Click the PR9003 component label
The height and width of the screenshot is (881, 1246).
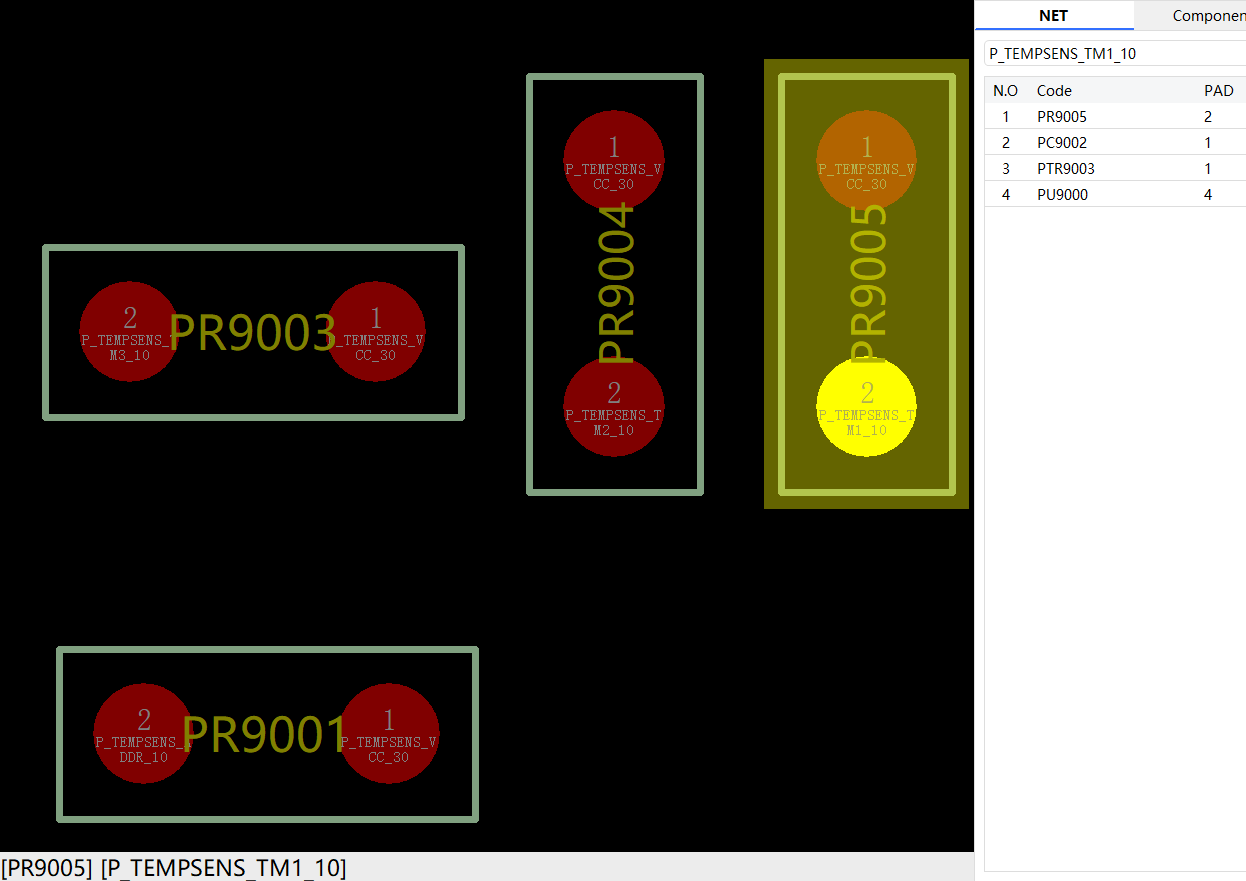[252, 333]
